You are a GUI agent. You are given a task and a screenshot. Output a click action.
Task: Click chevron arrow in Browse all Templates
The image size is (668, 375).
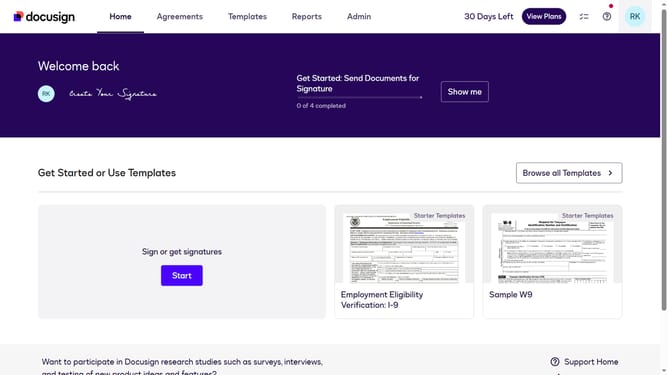point(610,173)
